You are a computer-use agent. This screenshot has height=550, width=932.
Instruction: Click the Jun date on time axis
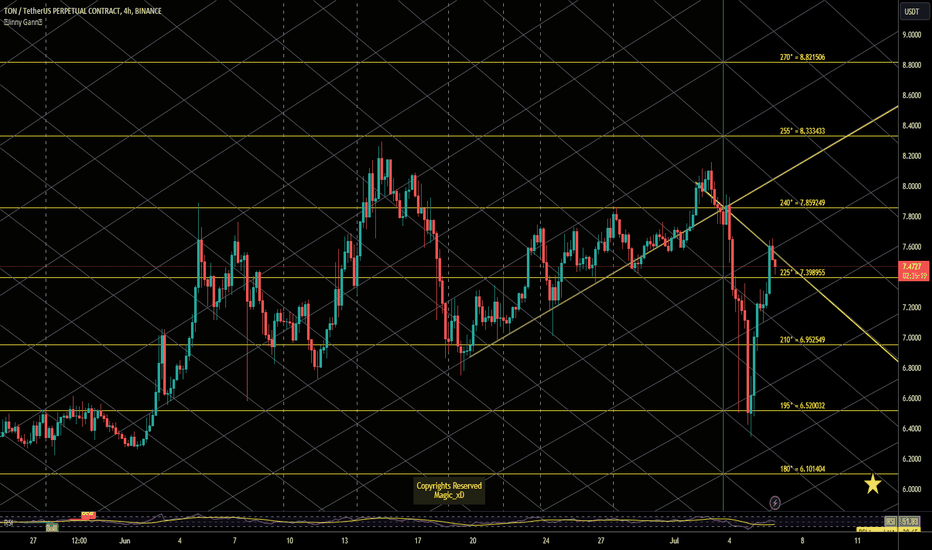click(x=124, y=541)
